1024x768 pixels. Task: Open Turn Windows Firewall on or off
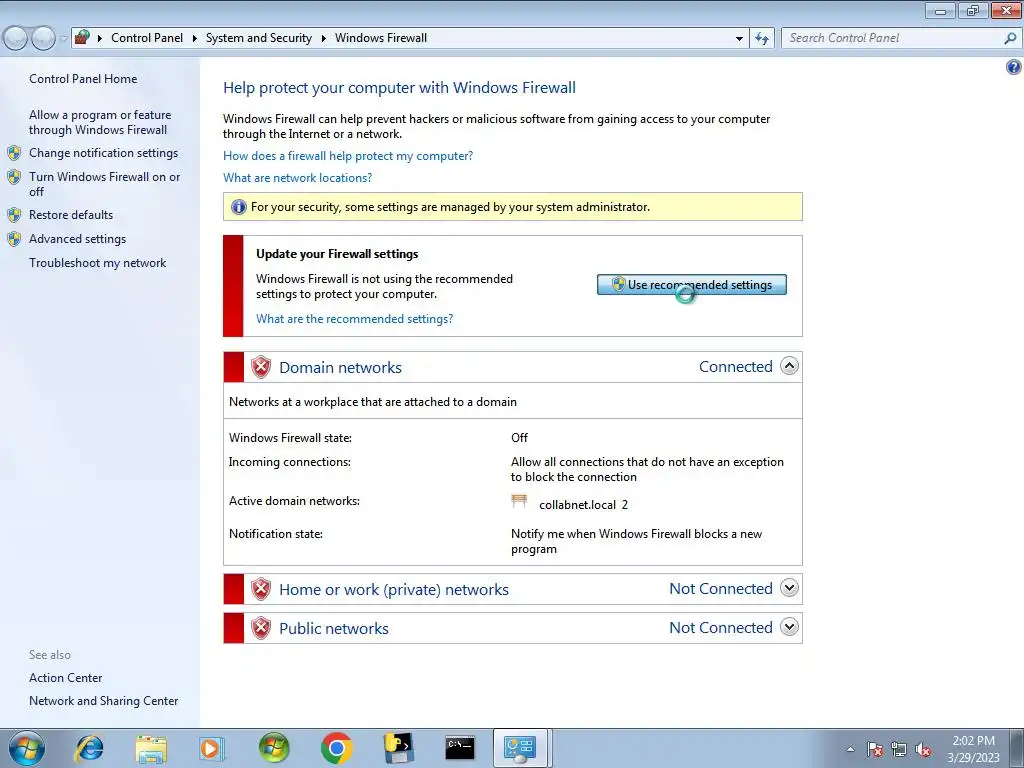point(104,184)
